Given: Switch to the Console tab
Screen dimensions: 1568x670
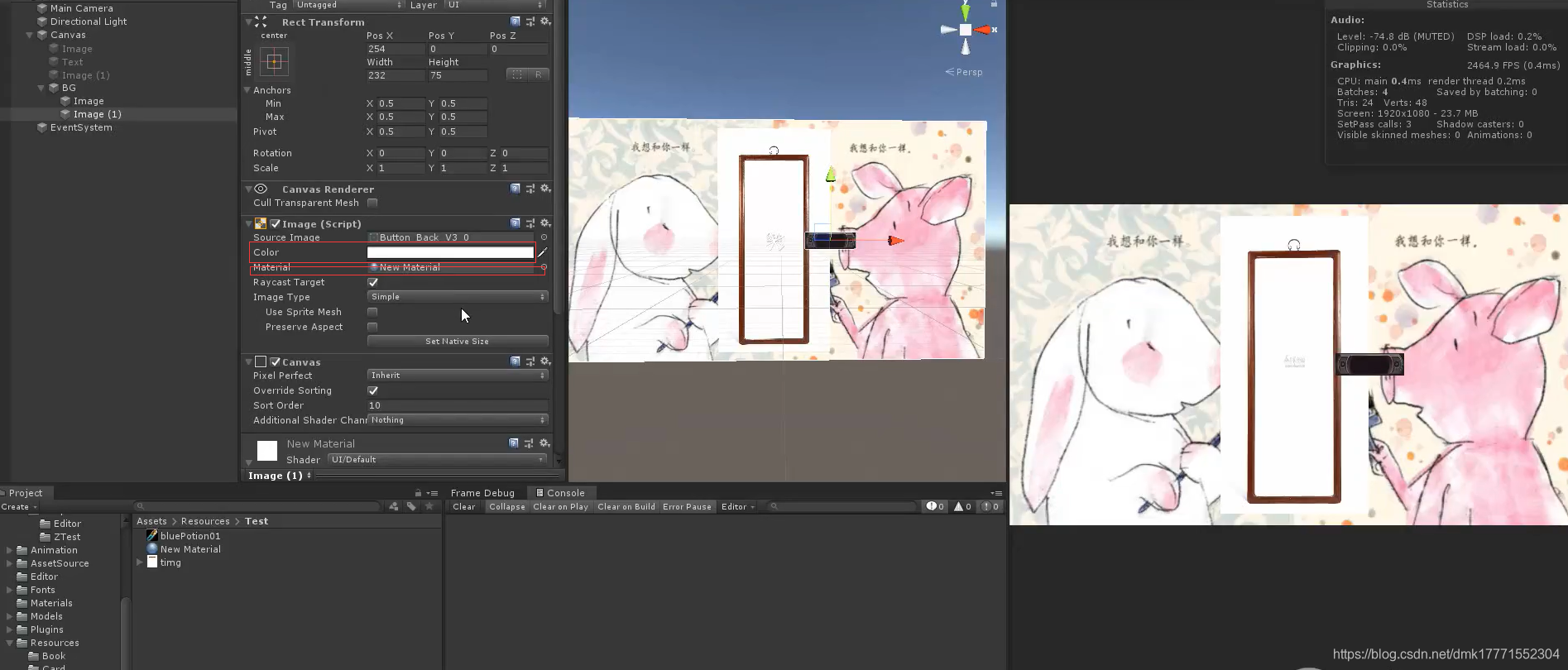Looking at the screenshot, I should coord(560,493).
